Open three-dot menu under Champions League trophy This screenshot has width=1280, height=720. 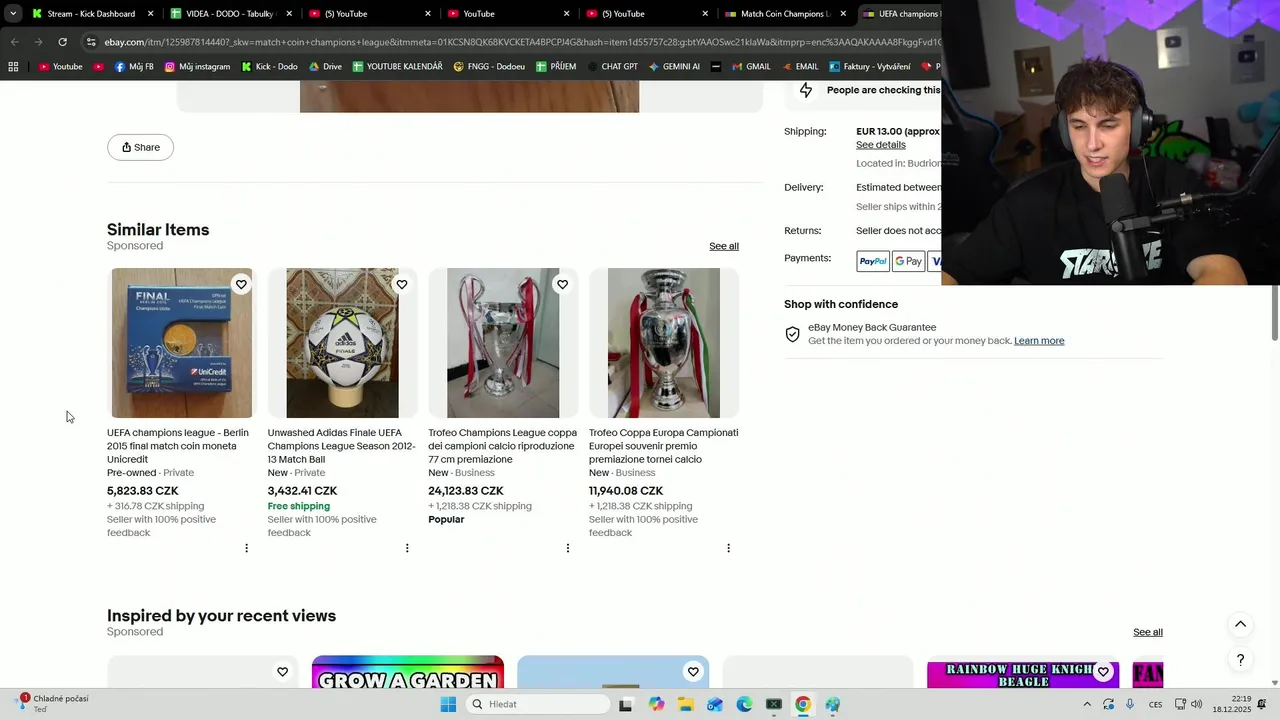click(567, 548)
